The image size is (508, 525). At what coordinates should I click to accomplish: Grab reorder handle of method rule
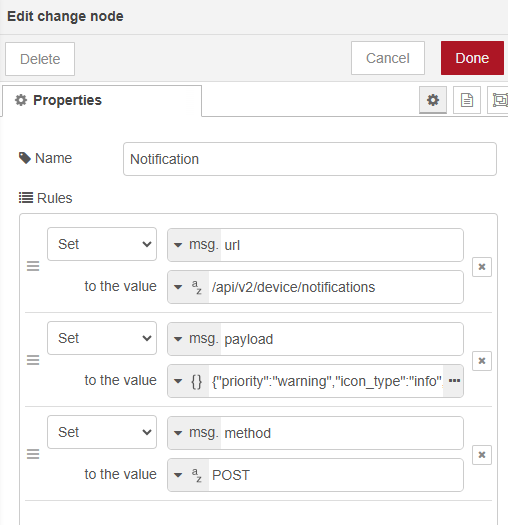pos(33,454)
